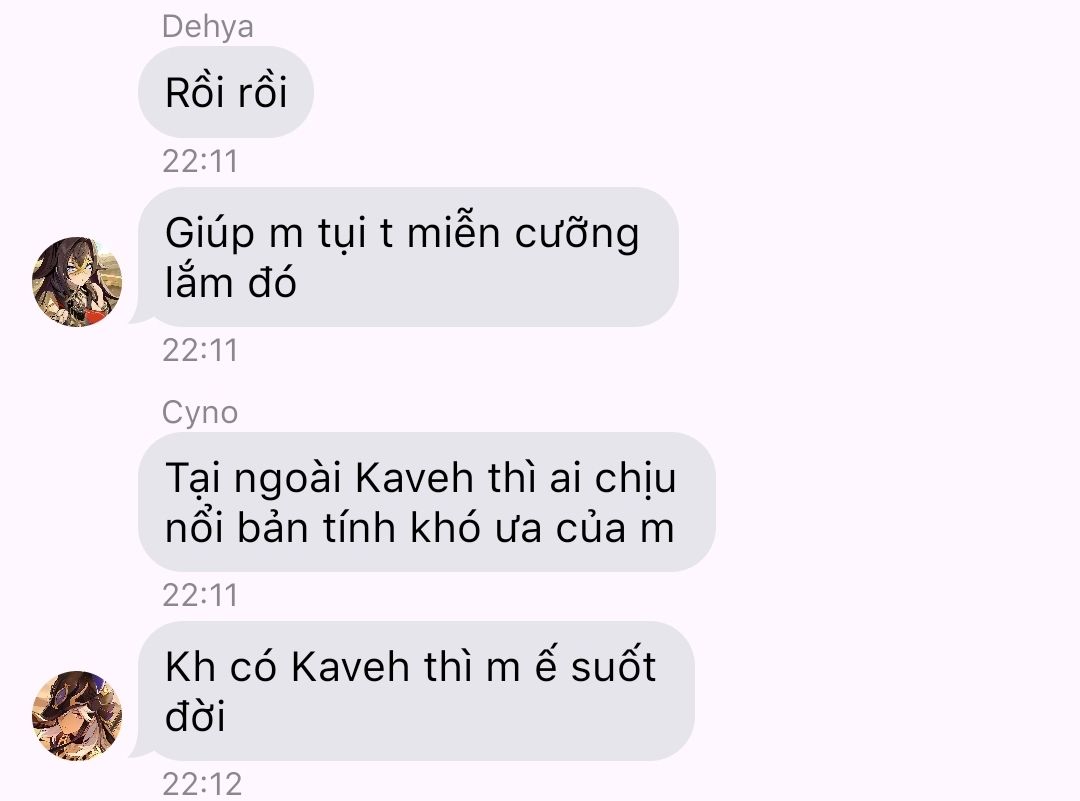The width and height of the screenshot is (1080, 801).
Task: Tap the 'Kh có Kaveh thì m ế' message
Action: (416, 691)
